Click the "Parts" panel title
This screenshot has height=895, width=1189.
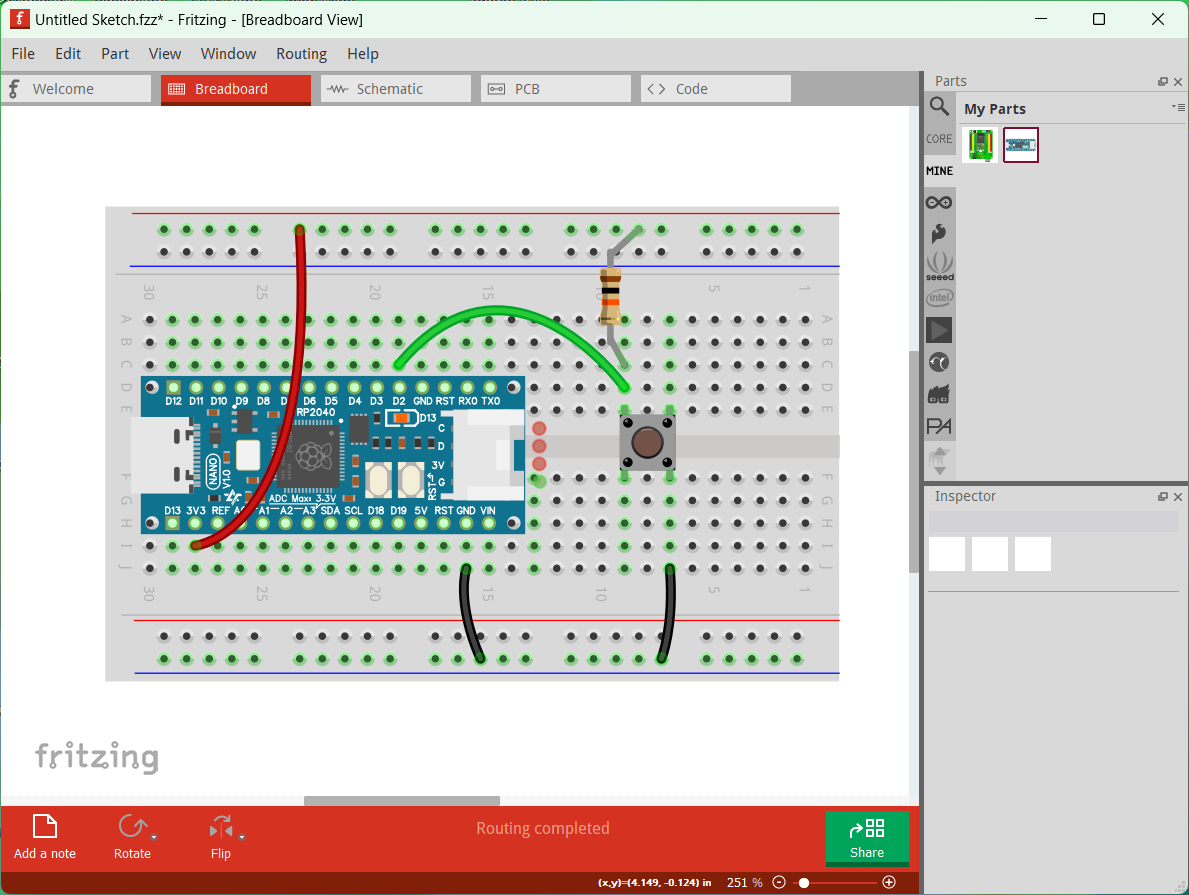click(950, 81)
